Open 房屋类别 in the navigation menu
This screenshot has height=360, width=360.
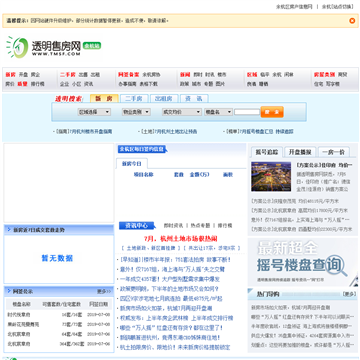324,75
